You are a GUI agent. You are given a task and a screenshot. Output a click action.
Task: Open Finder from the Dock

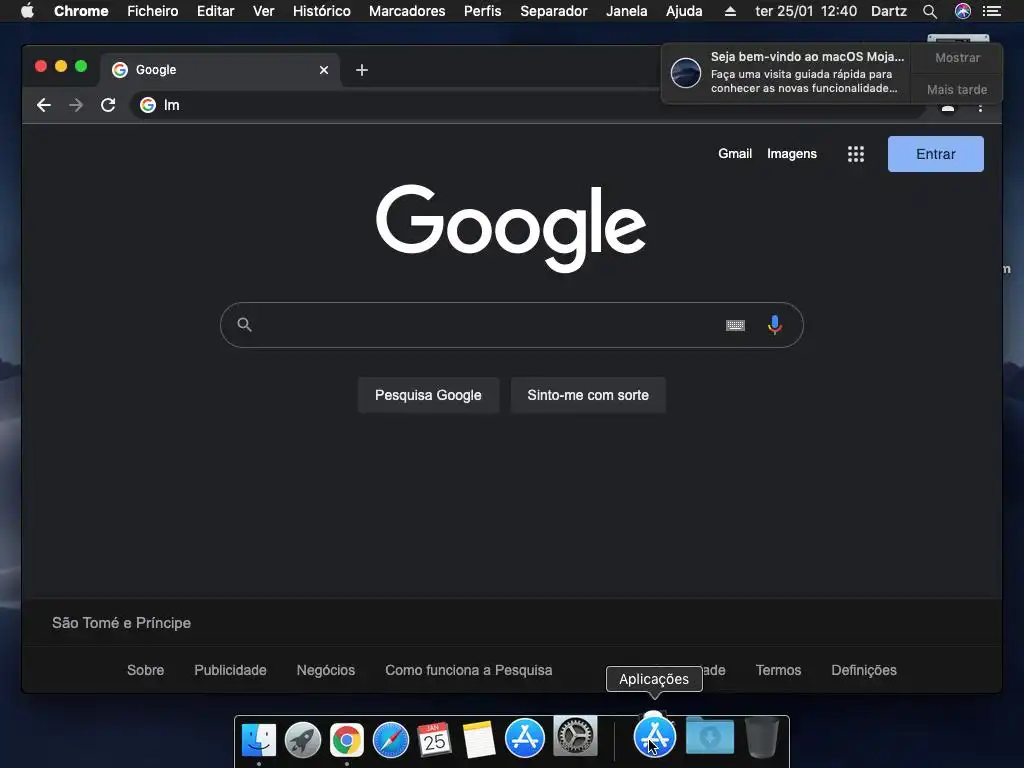tap(259, 739)
